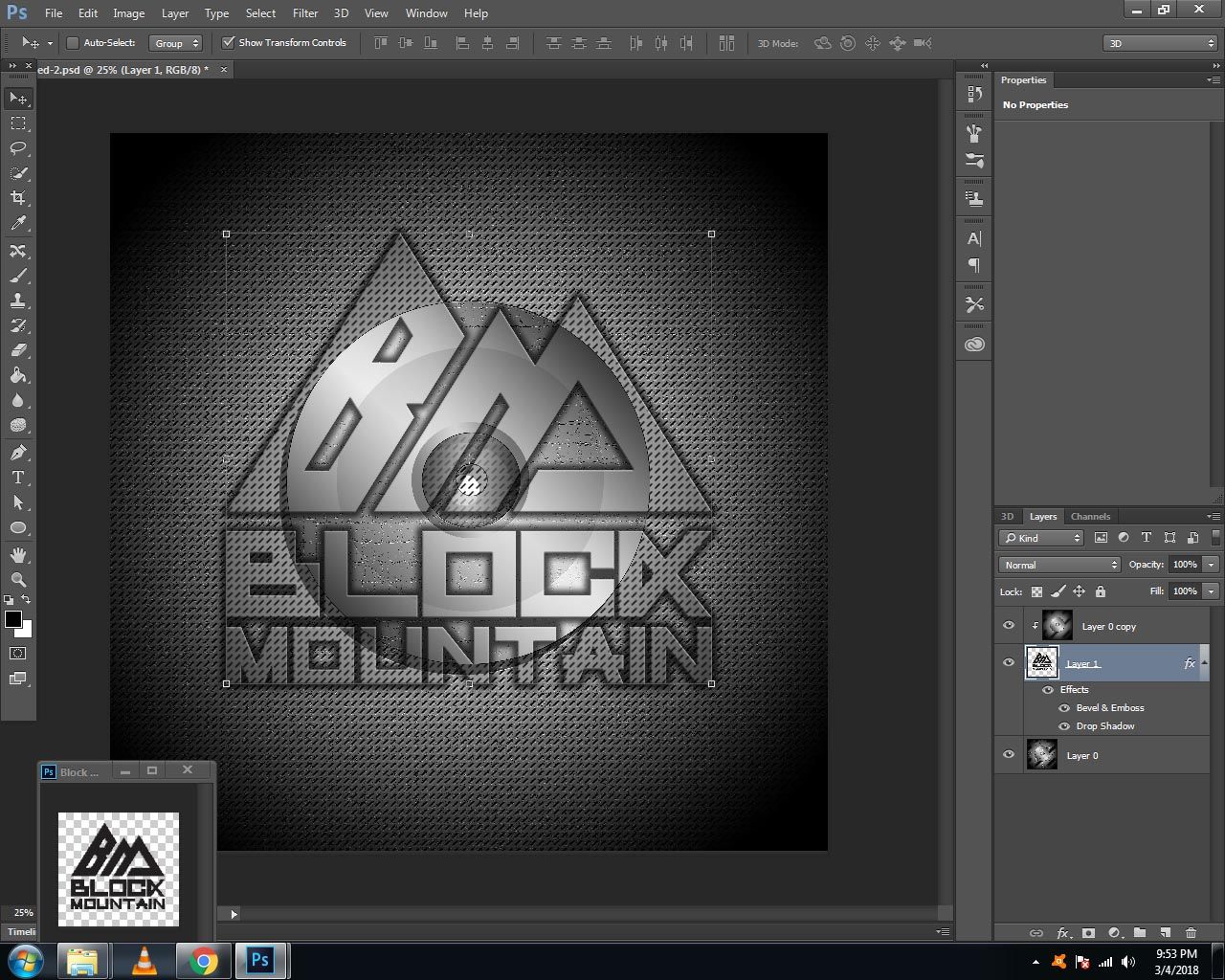The image size is (1225, 980).
Task: Click the foreground color swatch
Action: tap(12, 619)
